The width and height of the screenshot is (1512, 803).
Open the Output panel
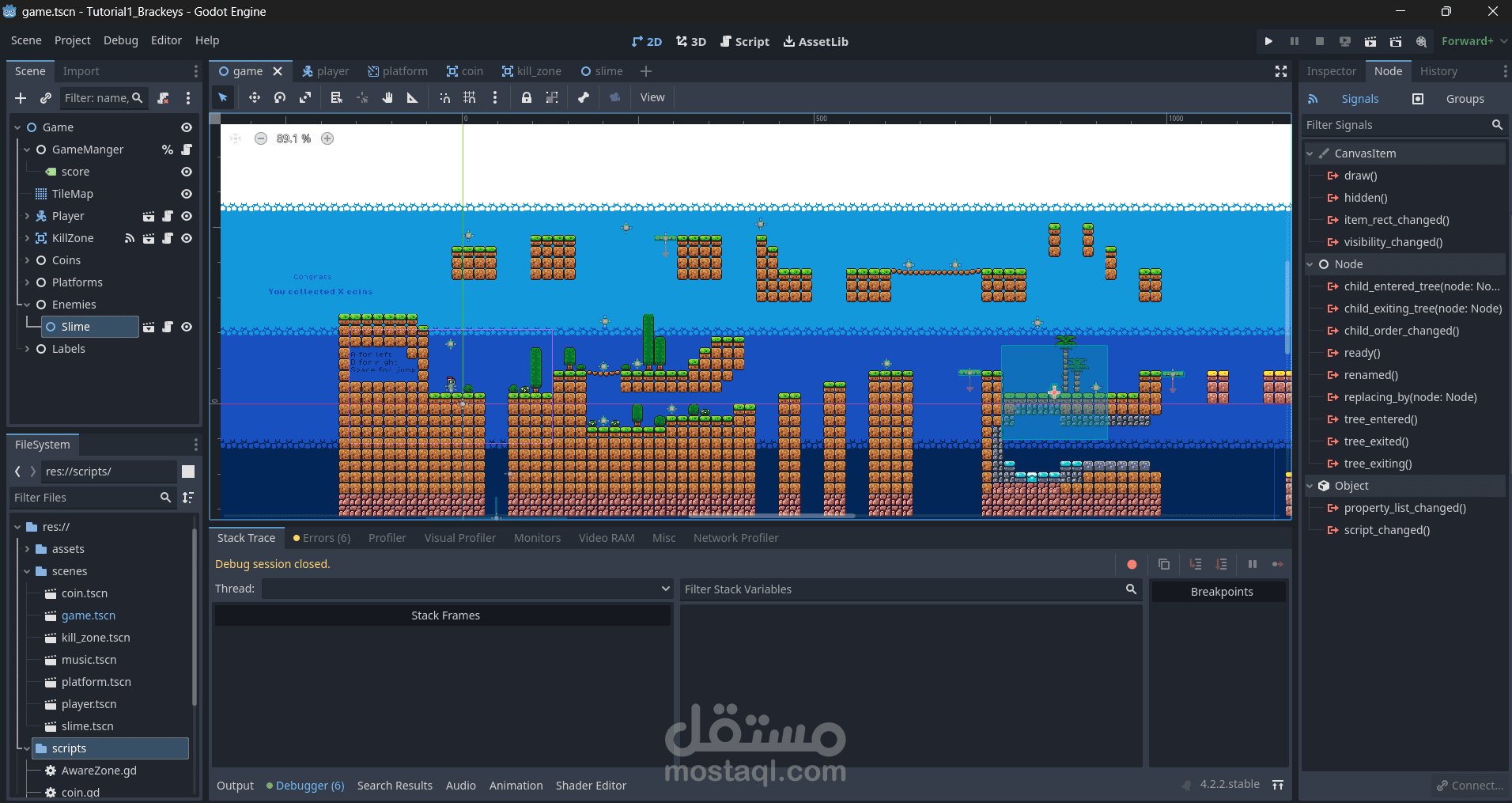235,786
